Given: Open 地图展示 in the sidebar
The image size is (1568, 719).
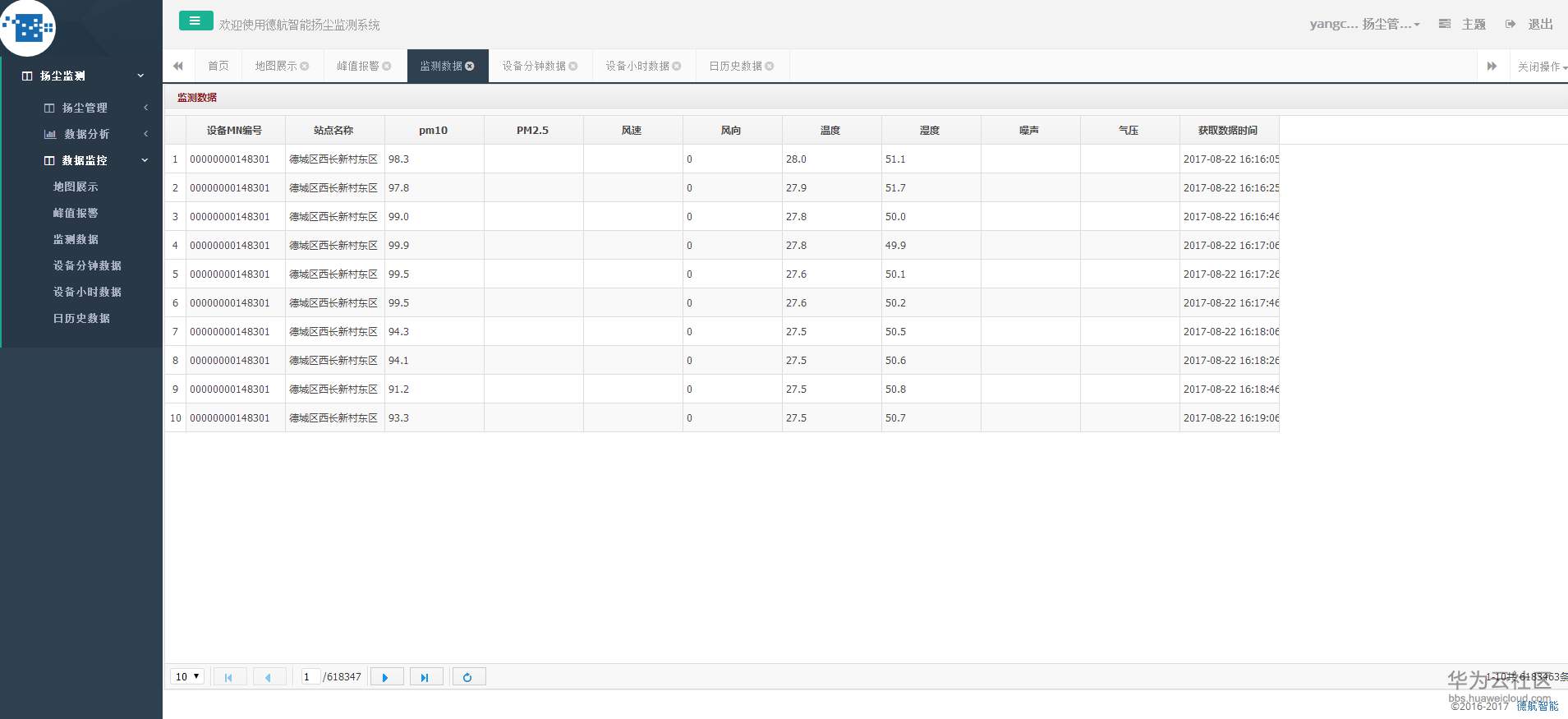Looking at the screenshot, I should 76,187.
